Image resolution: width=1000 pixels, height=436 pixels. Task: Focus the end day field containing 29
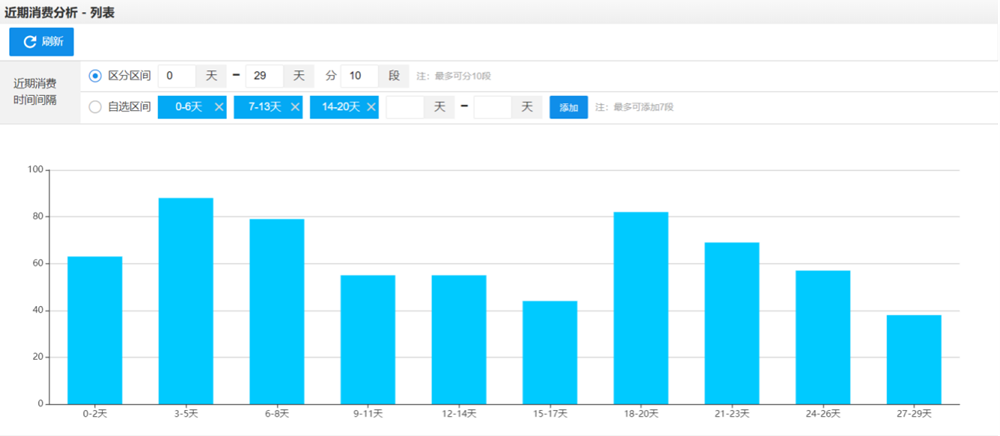[264, 76]
